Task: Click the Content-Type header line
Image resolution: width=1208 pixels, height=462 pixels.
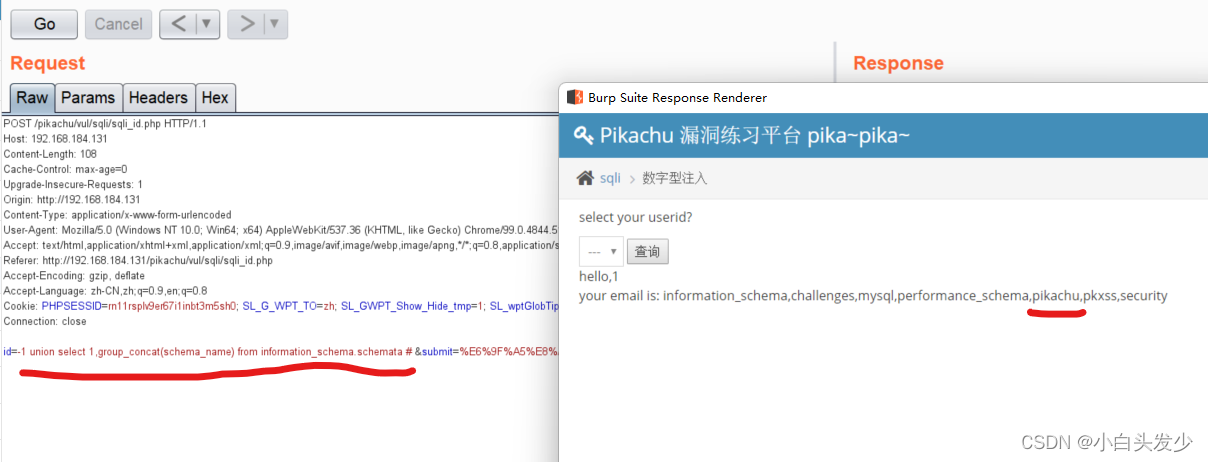Action: pyautogui.click(x=117, y=215)
